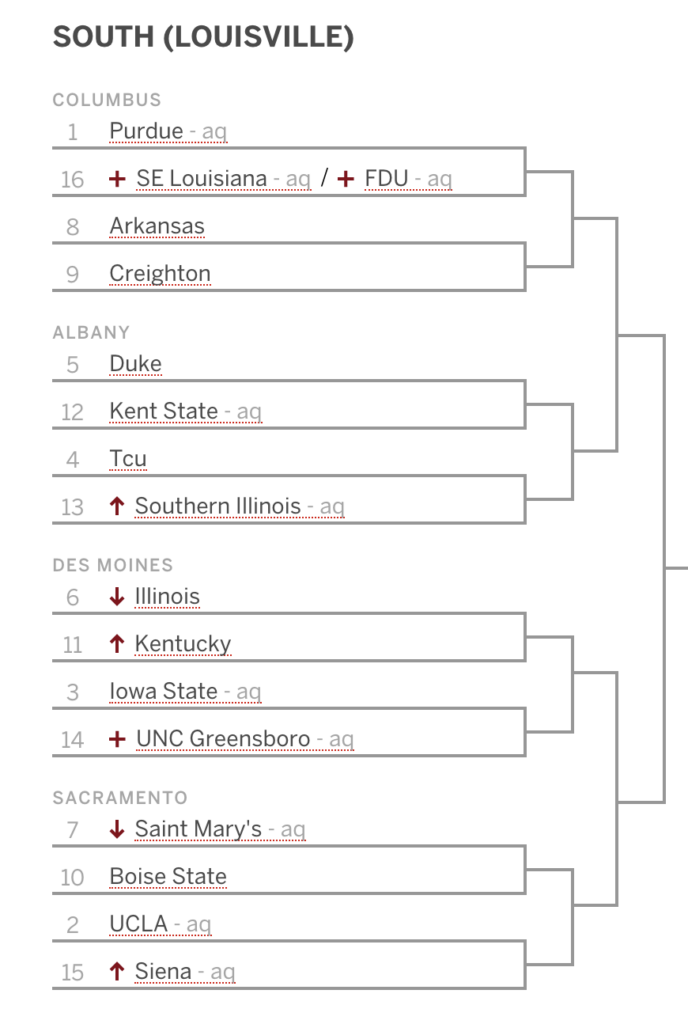This screenshot has width=688, height=1024.
Task: Click the plus icon next to FDU
Action: (345, 178)
